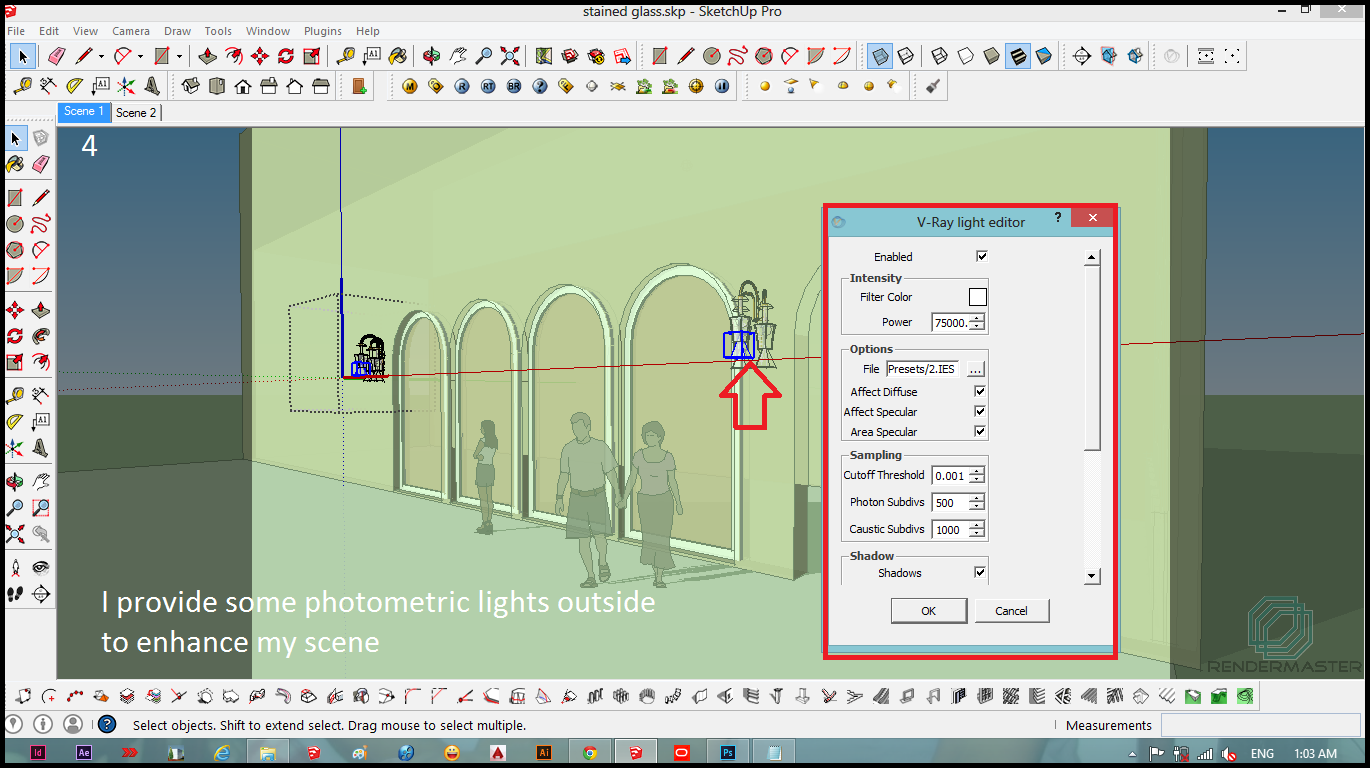Click the Zoom magnifier in top toolbar

click(x=484, y=56)
